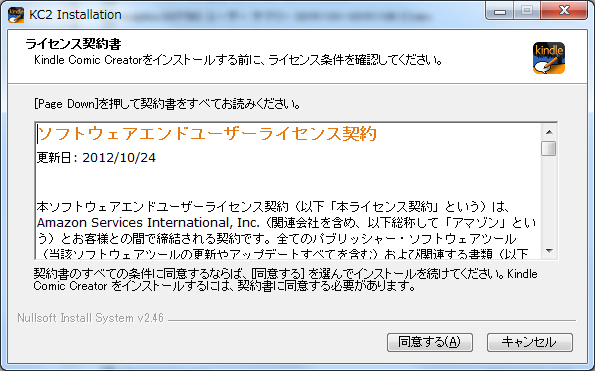Click the ライセンス契約書 header title
Viewport: 595px width, 371px height.
(x=73, y=44)
